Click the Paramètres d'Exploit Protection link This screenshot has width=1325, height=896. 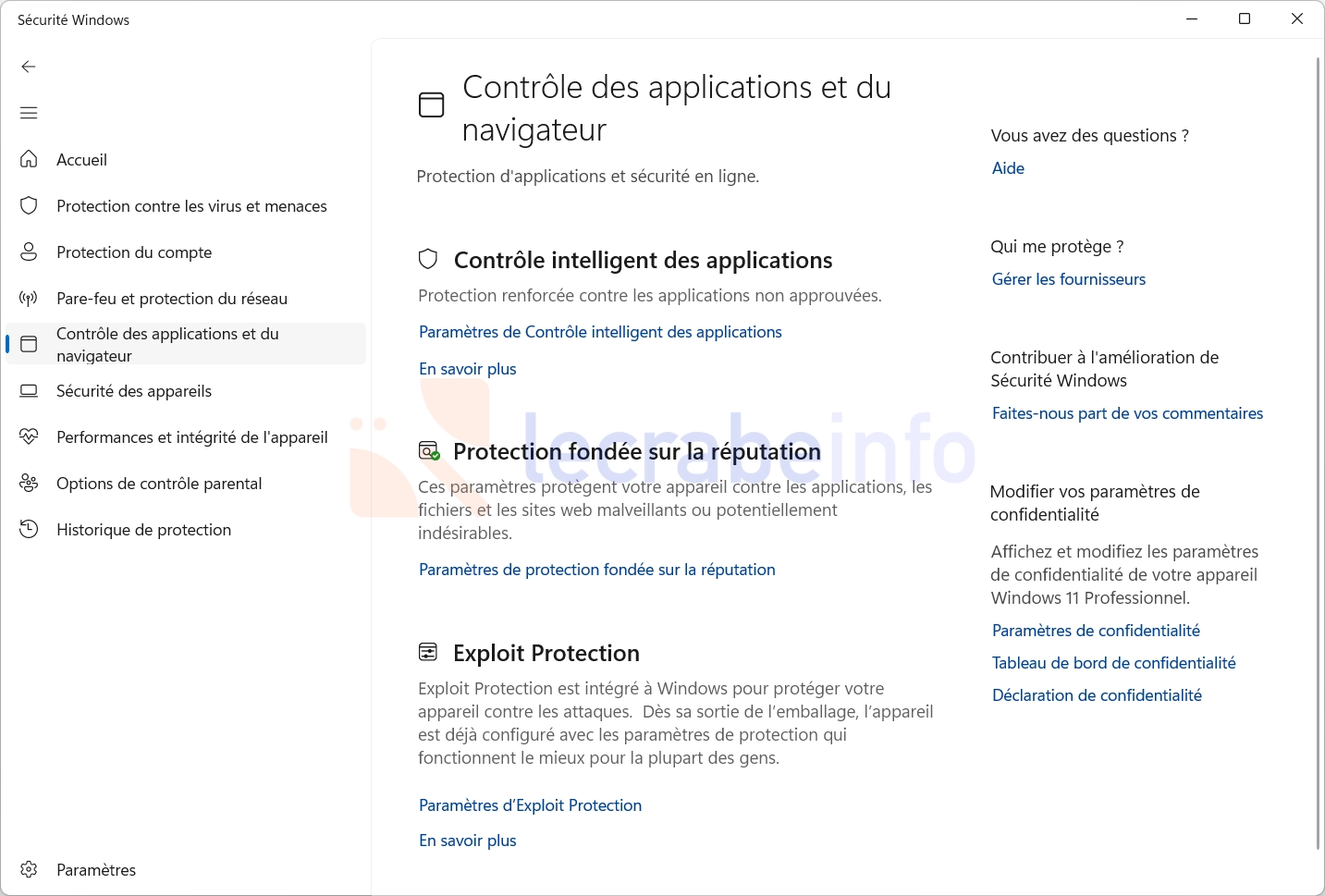click(530, 805)
